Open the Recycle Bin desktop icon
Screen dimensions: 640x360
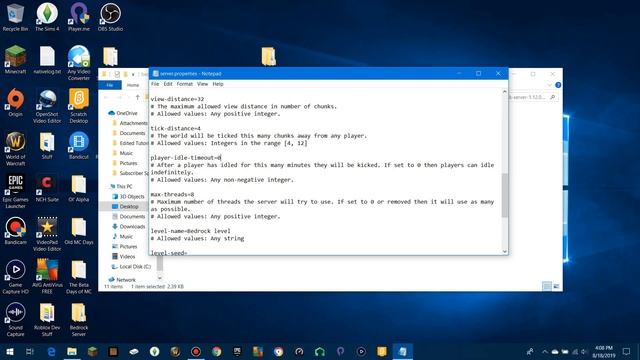15,17
